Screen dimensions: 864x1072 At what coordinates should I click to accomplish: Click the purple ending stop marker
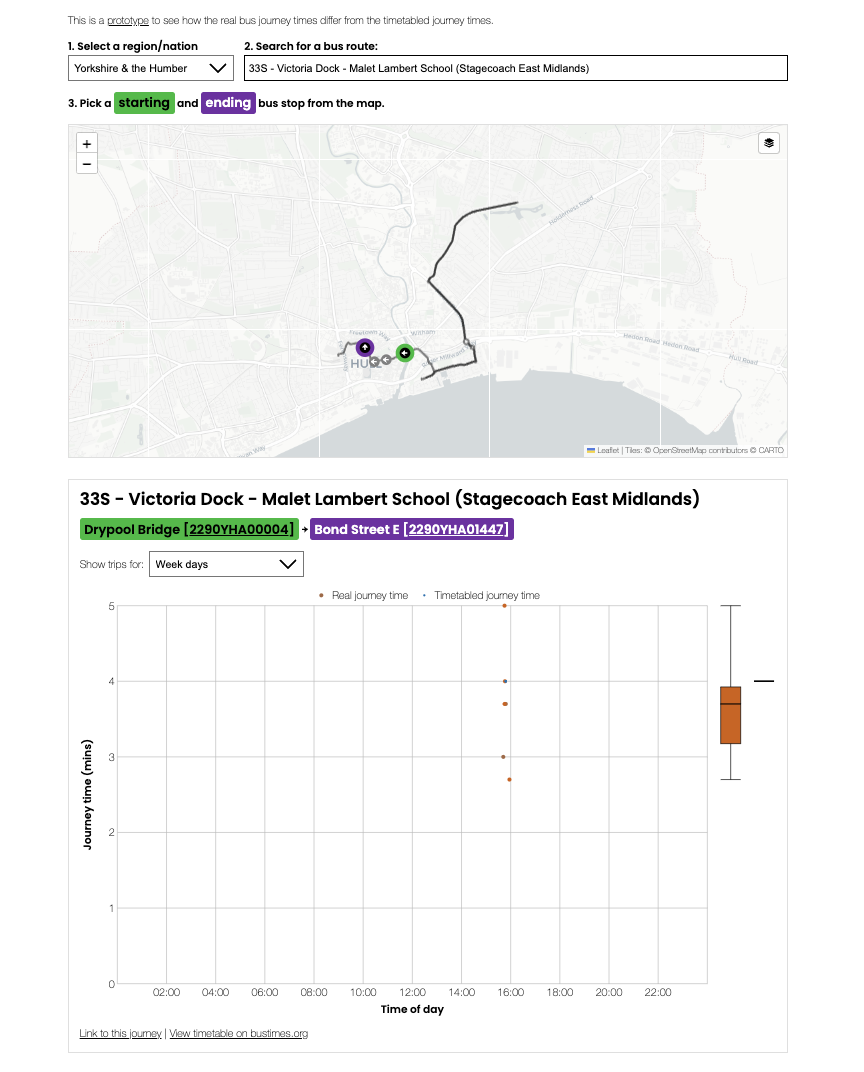coord(364,347)
